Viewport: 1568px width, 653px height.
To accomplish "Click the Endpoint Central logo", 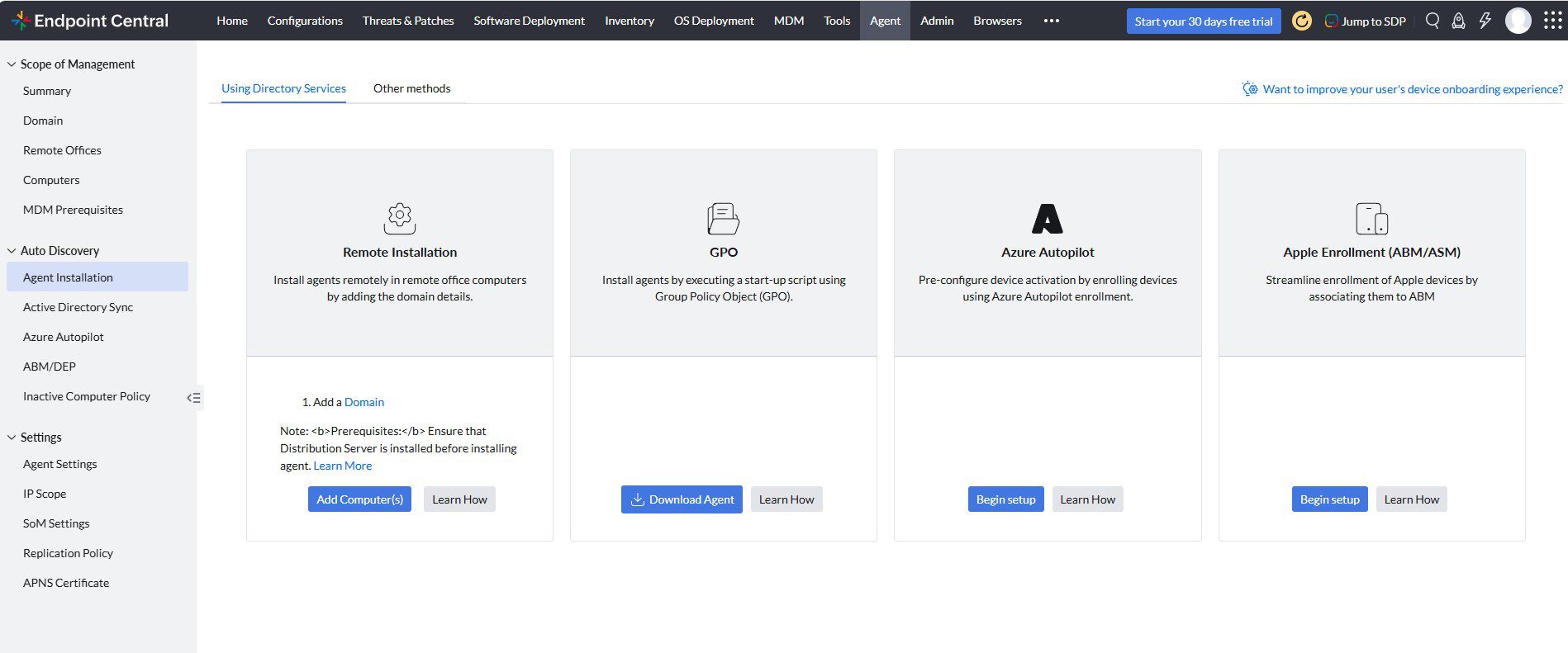I will coord(91,21).
